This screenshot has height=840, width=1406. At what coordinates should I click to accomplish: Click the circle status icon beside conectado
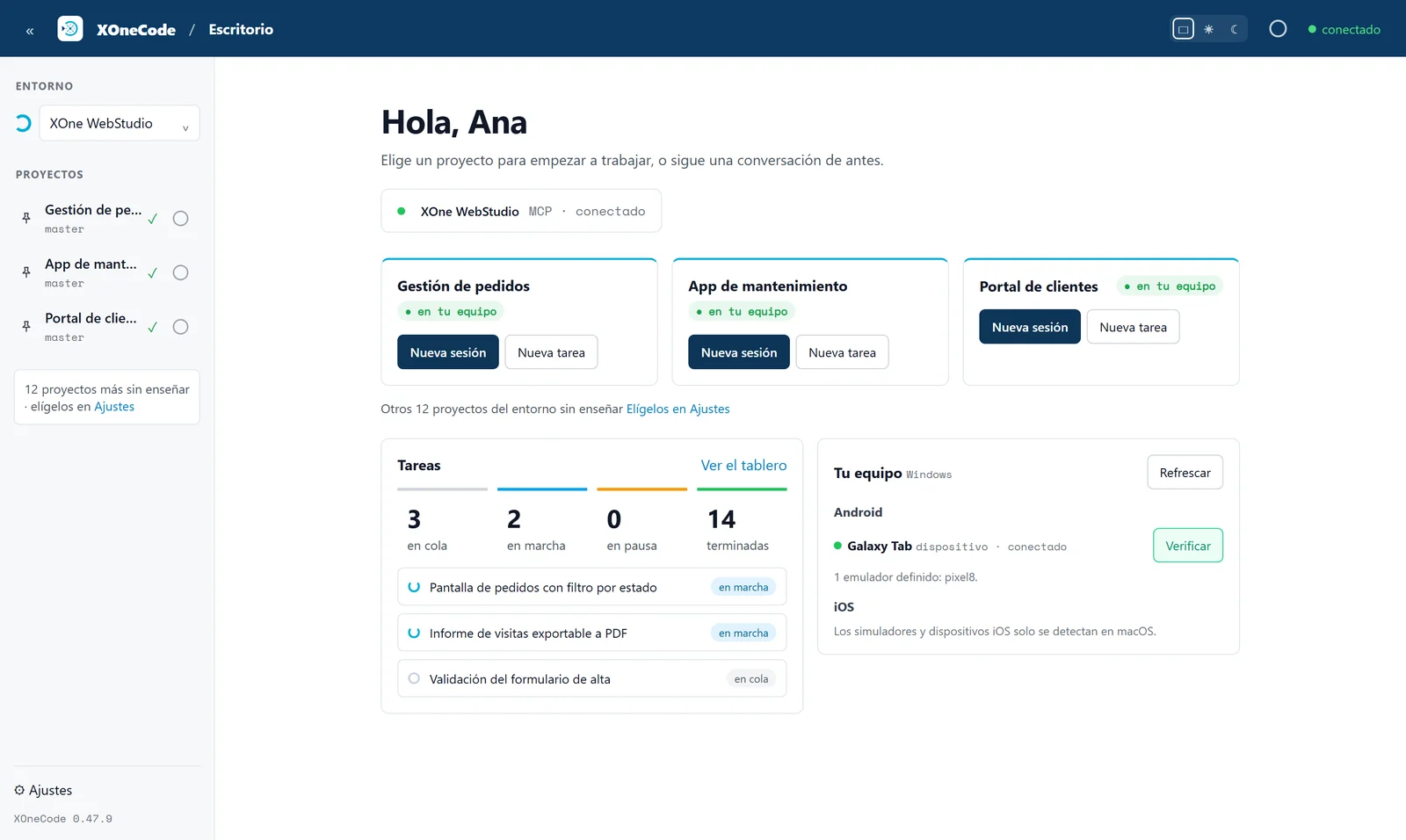tap(1278, 29)
